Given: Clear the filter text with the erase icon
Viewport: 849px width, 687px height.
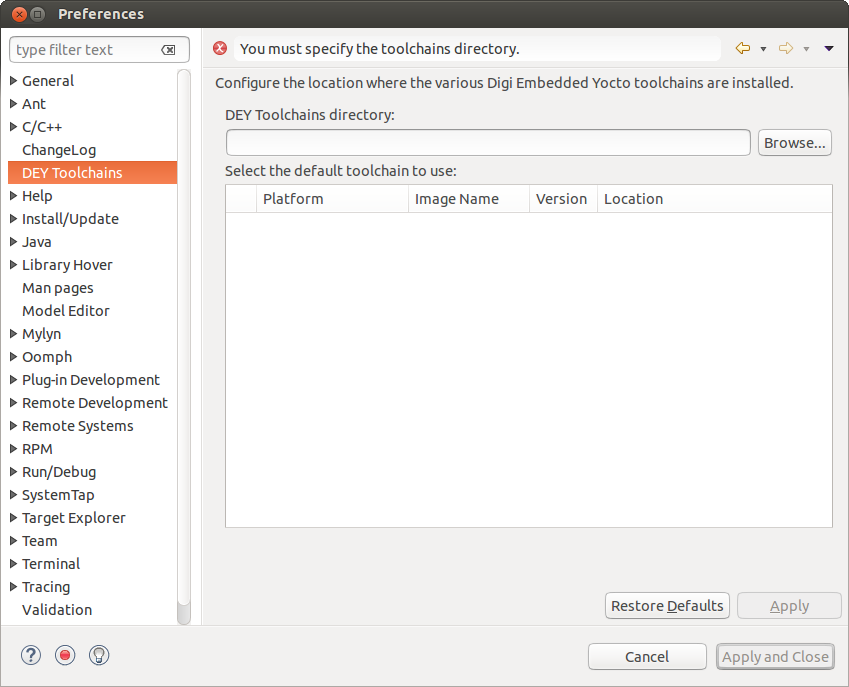Looking at the screenshot, I should click(x=168, y=50).
